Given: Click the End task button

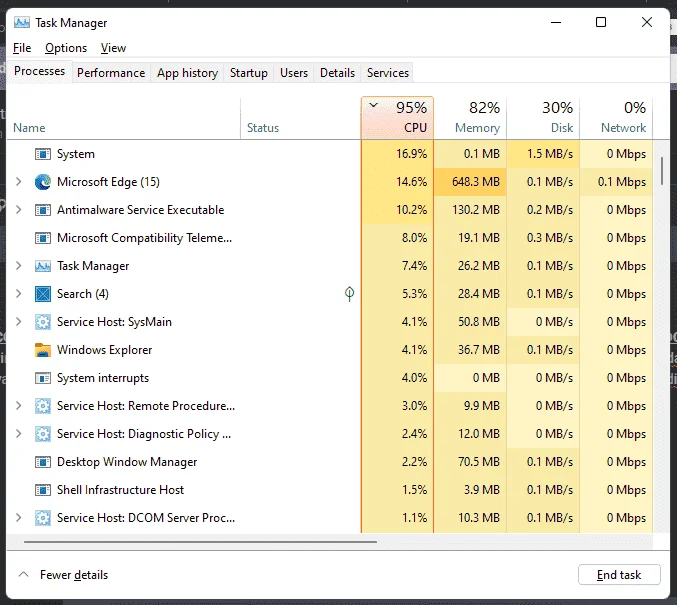Looking at the screenshot, I should (x=619, y=575).
